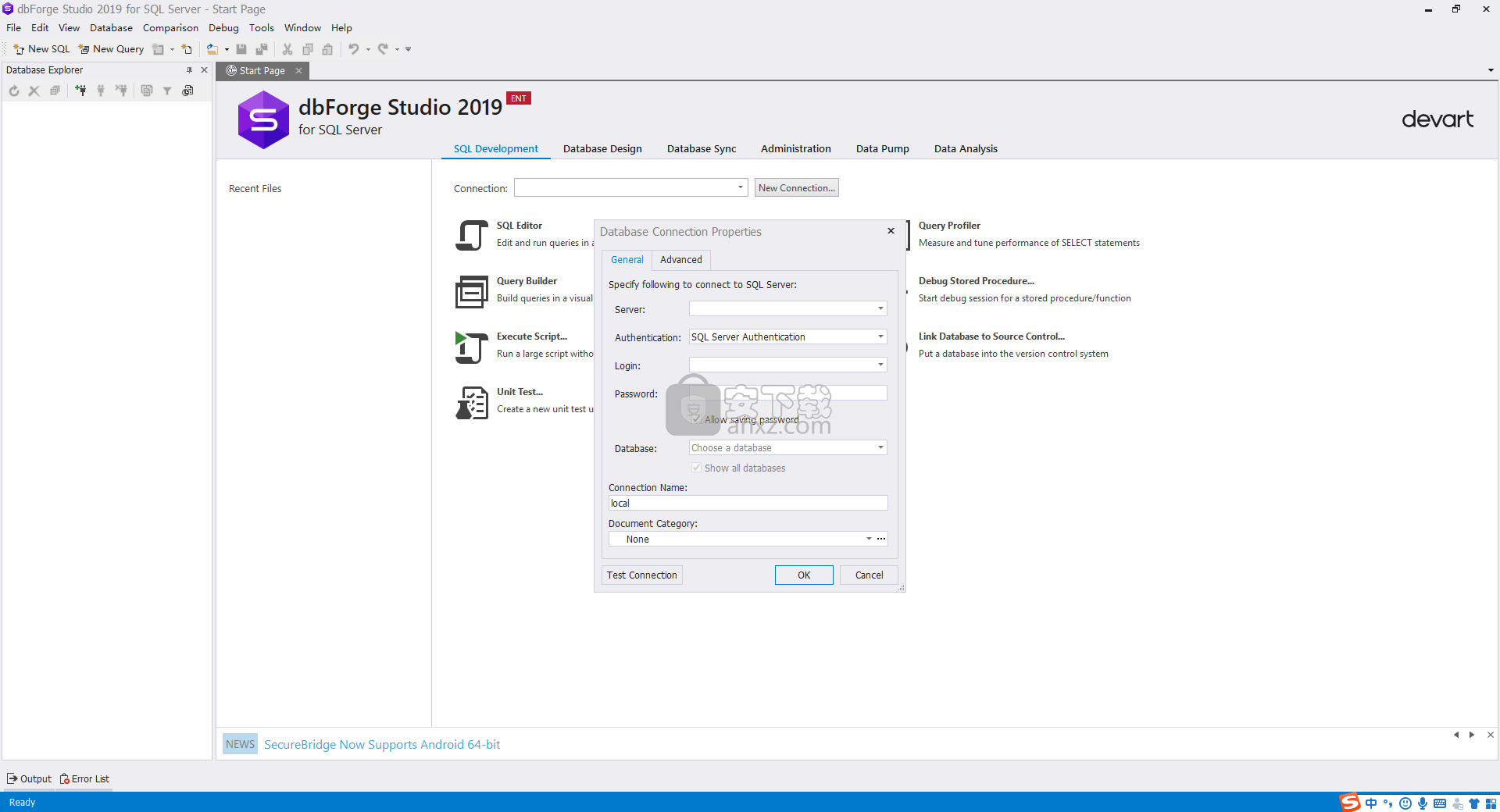The image size is (1500, 812).
Task: Click the Open File folder icon in toolbar
Action: [212, 49]
